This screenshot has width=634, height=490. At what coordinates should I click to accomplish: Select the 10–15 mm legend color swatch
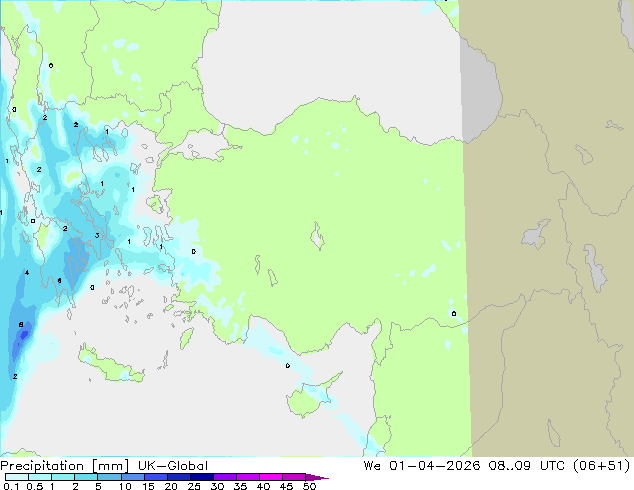pos(132,477)
